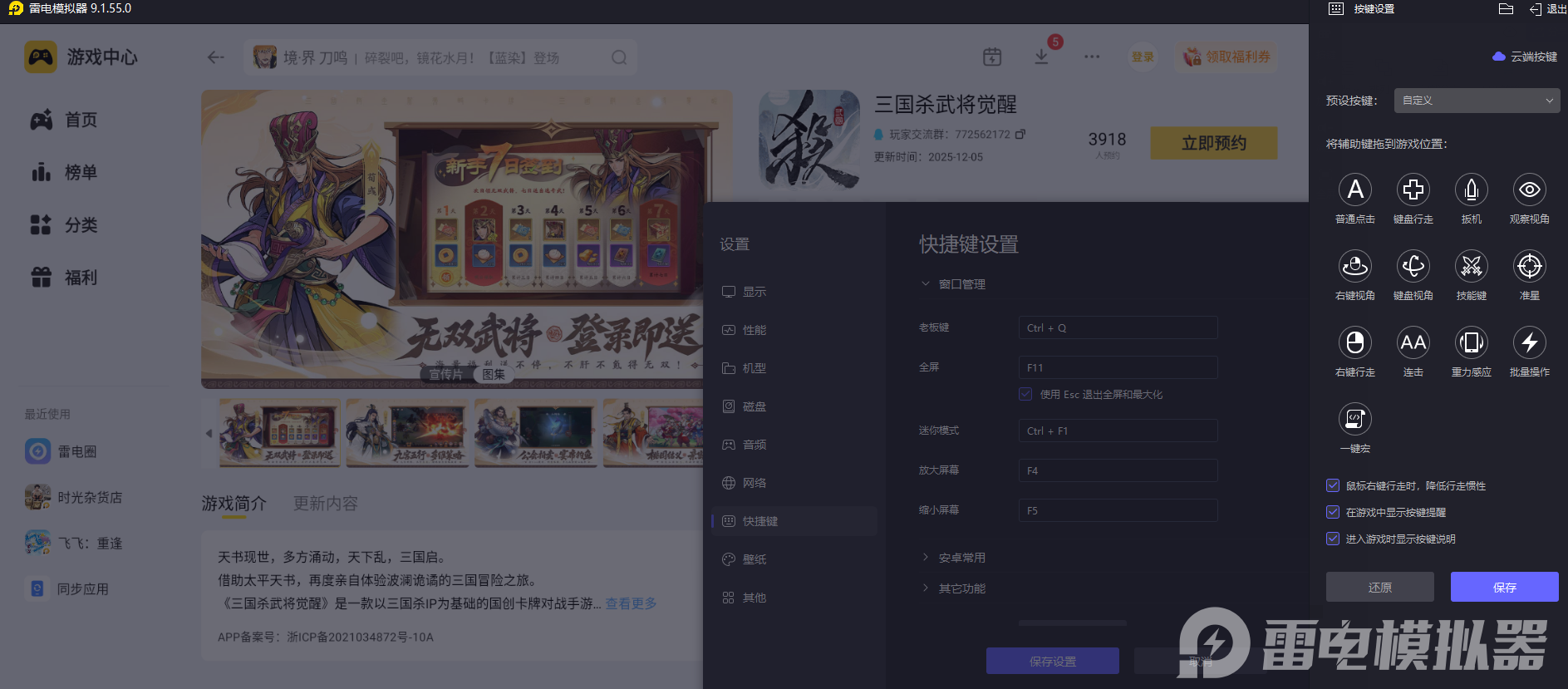Copy the player group number 772562172
This screenshot has height=689, width=1568.
[1021, 134]
